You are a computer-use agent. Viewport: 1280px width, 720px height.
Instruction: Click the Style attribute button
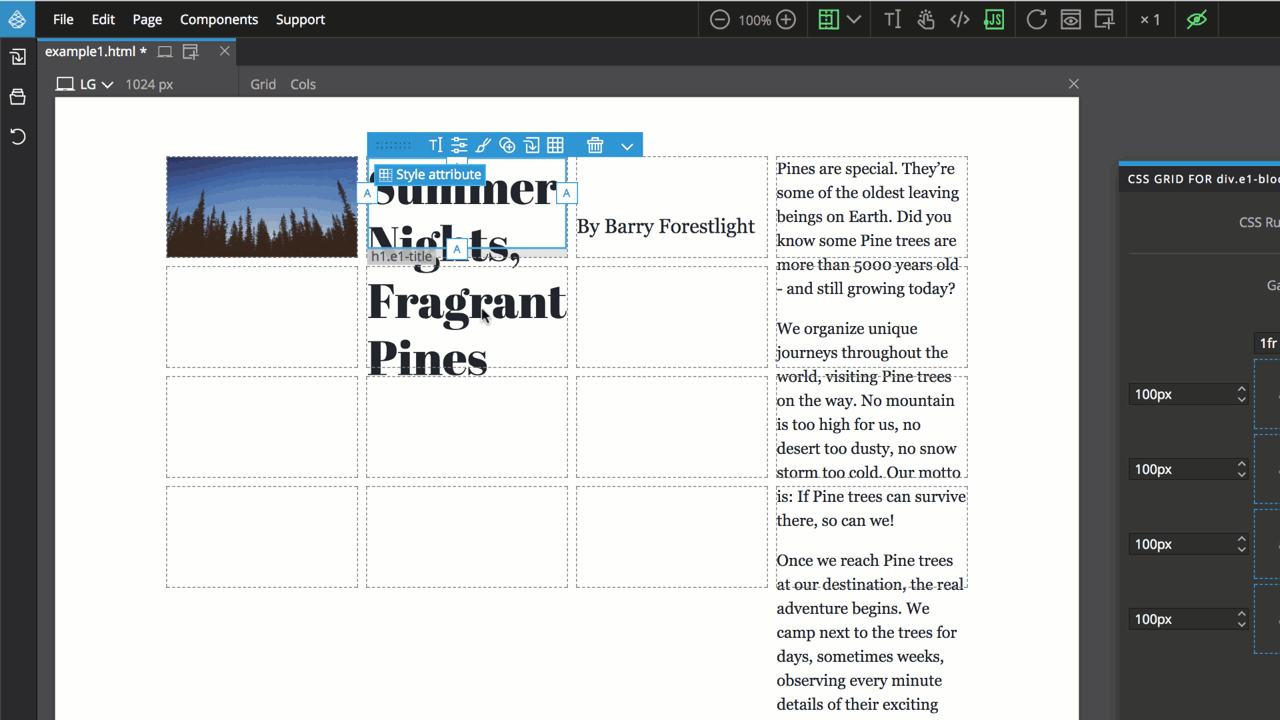[x=429, y=174]
